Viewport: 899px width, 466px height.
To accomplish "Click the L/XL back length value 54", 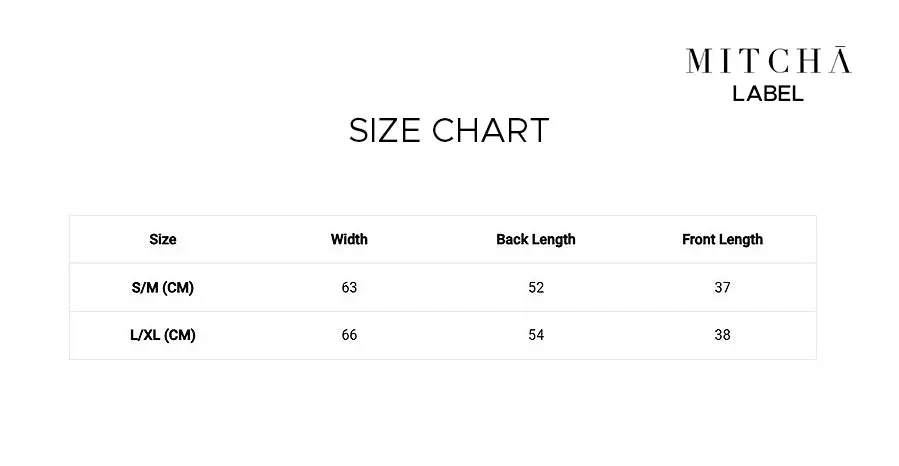I will [536, 335].
